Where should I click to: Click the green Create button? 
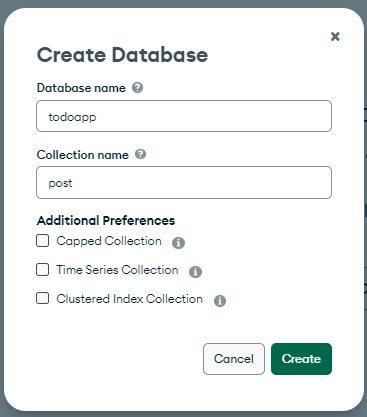tap(301, 359)
